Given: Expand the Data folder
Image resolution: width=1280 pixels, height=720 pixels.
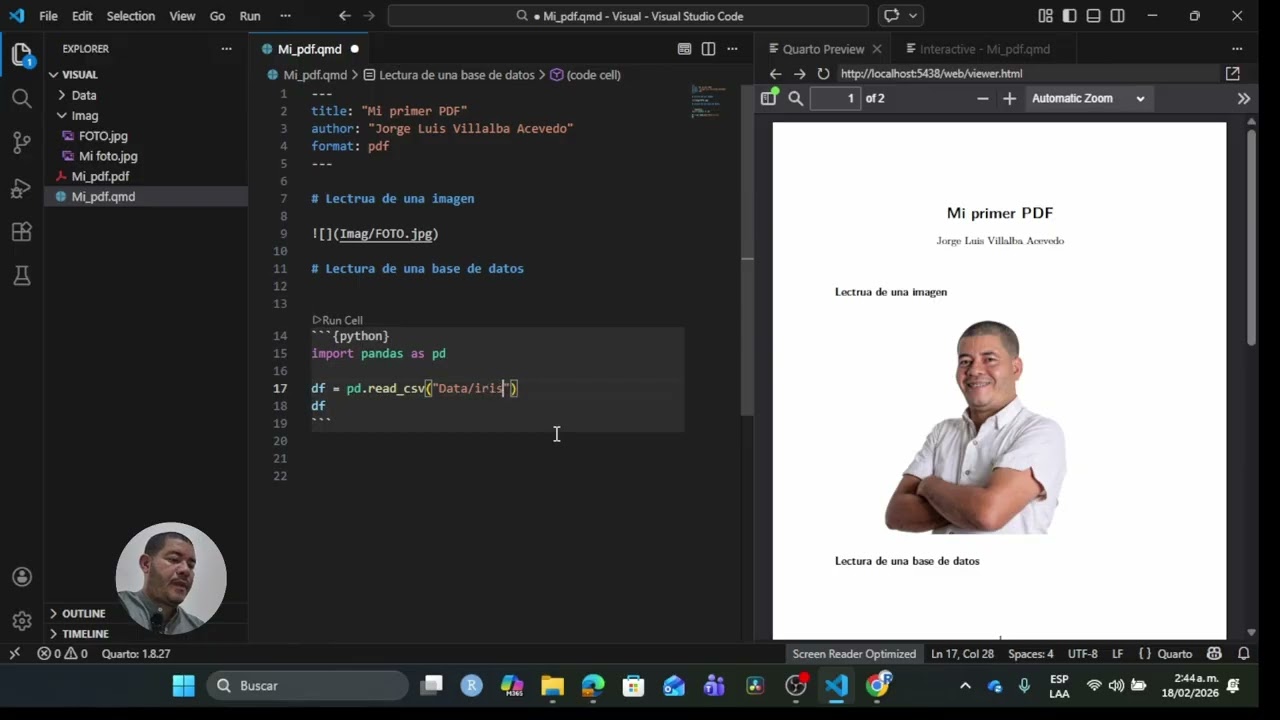Looking at the screenshot, I should [84, 95].
